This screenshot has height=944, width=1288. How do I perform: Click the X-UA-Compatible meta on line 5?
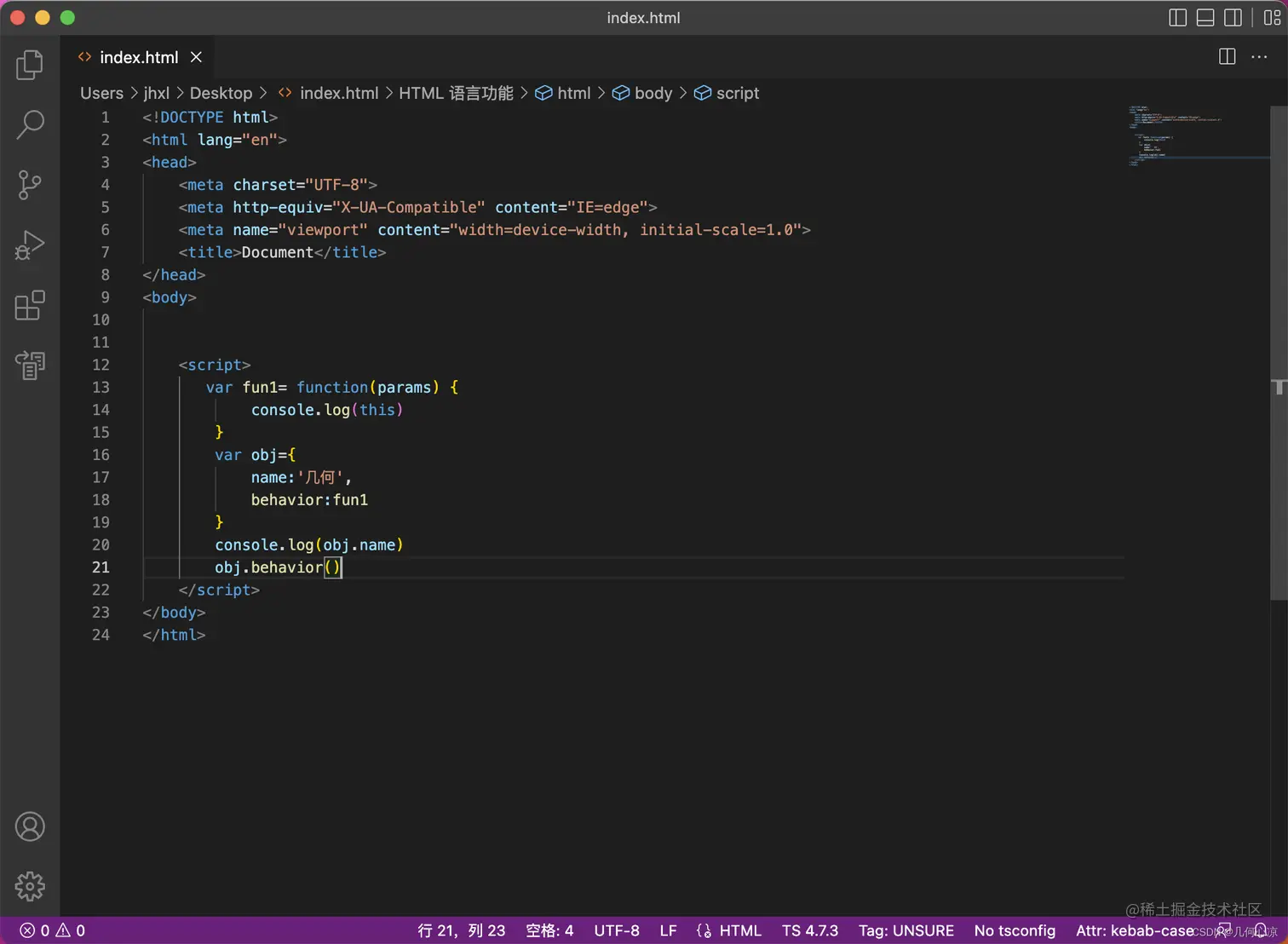coord(417,207)
